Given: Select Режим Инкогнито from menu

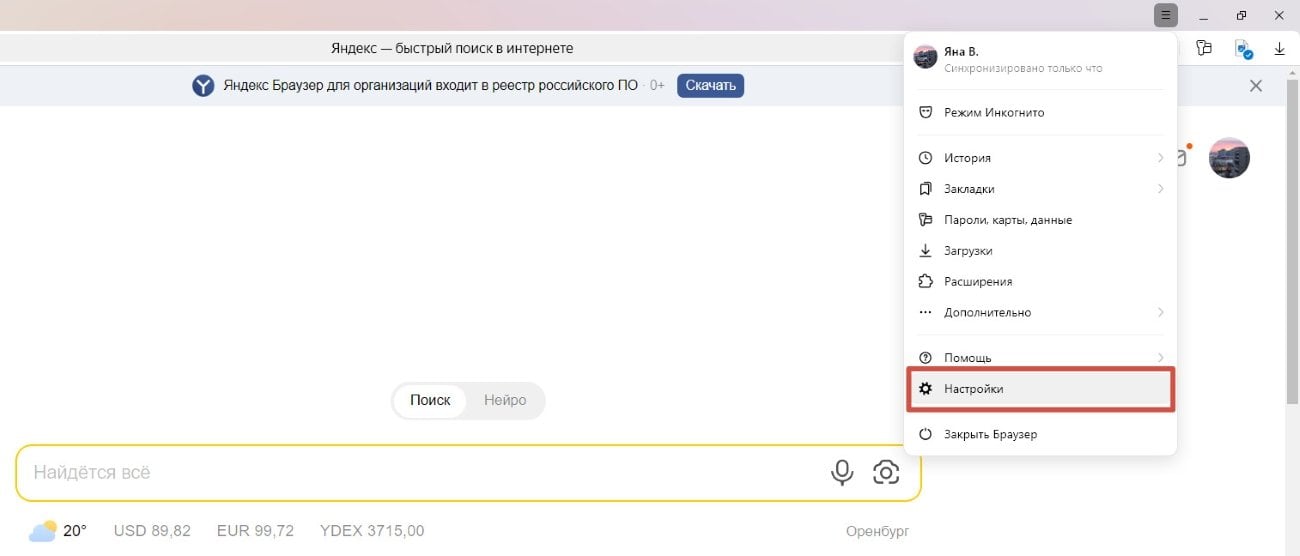Looking at the screenshot, I should click(1040, 113).
